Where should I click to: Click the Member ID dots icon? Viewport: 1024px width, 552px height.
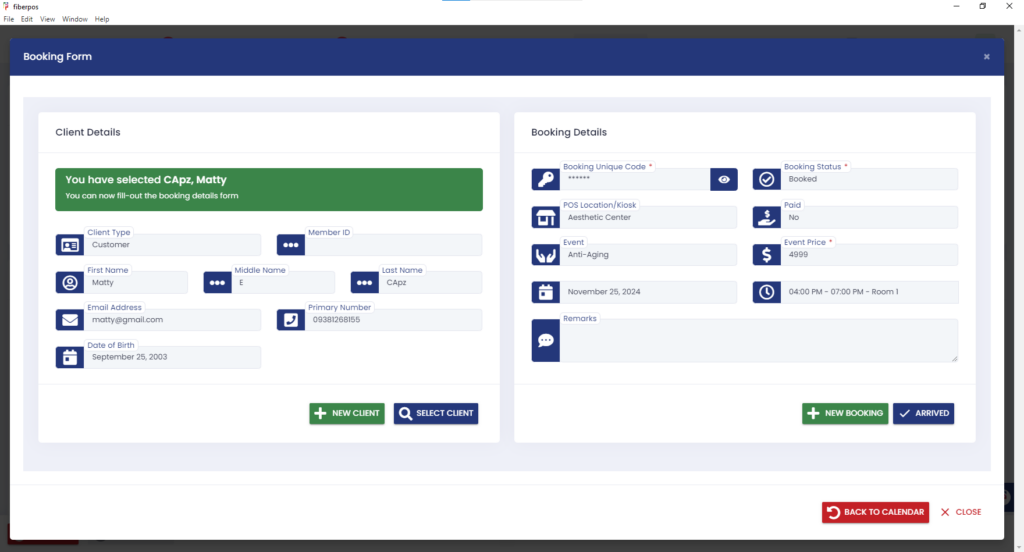click(291, 245)
